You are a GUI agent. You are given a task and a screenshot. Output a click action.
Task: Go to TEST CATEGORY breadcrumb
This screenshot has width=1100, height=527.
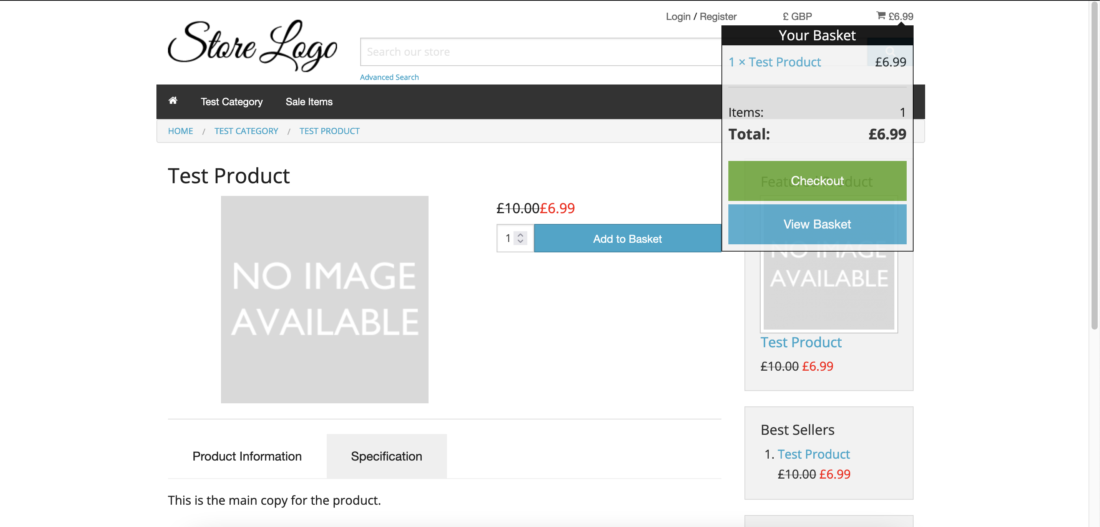[x=246, y=131]
